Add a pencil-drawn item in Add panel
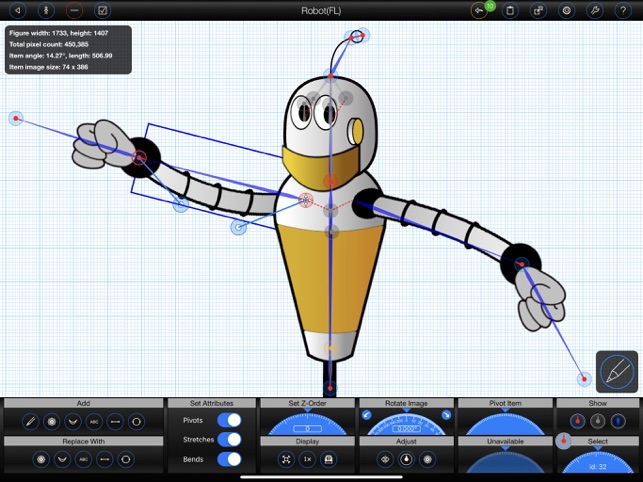 pos(30,422)
